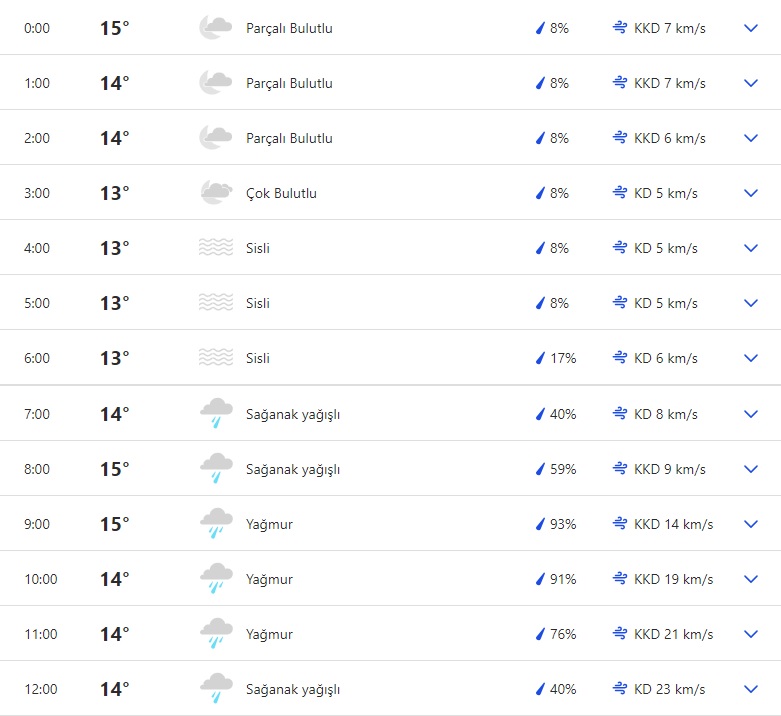781x716 pixels.
Task: Click the fog icon at 5:00
Action: pyautogui.click(x=216, y=303)
